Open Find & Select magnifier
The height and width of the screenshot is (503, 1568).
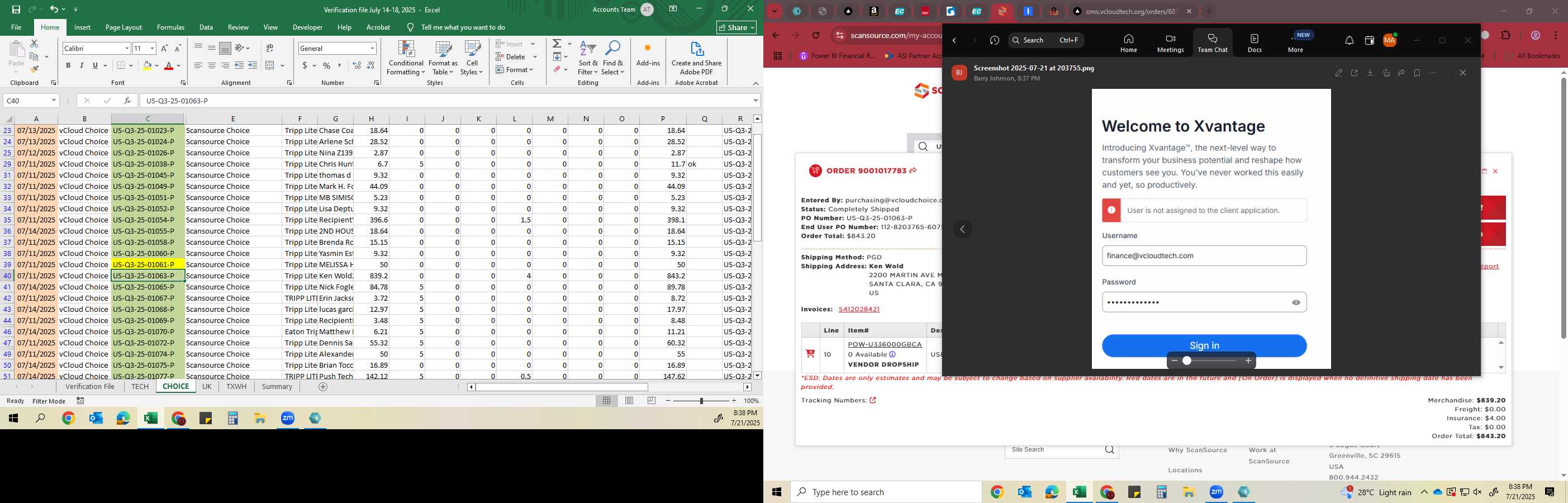pos(613,58)
